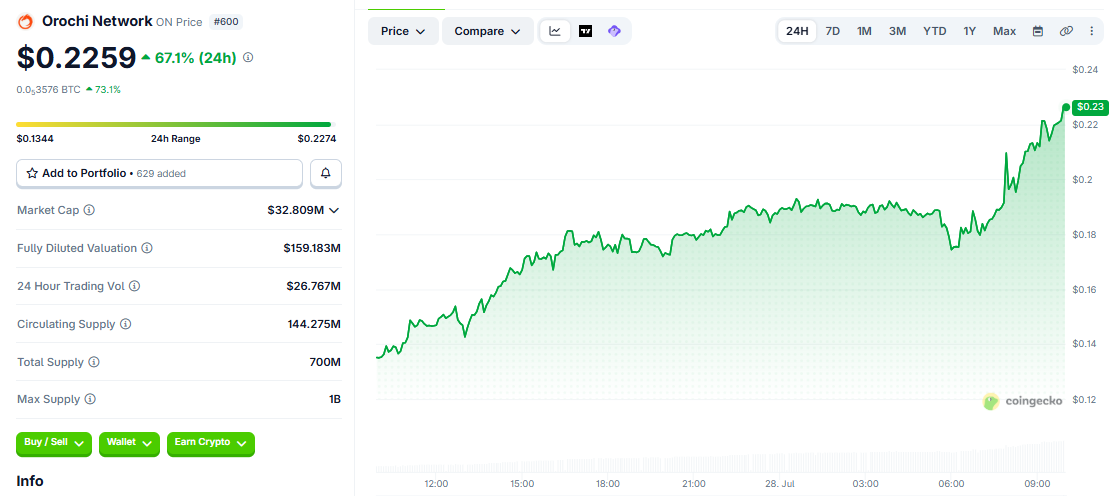
Task: Click the 144.275M circulating supply value
Action: (314, 324)
